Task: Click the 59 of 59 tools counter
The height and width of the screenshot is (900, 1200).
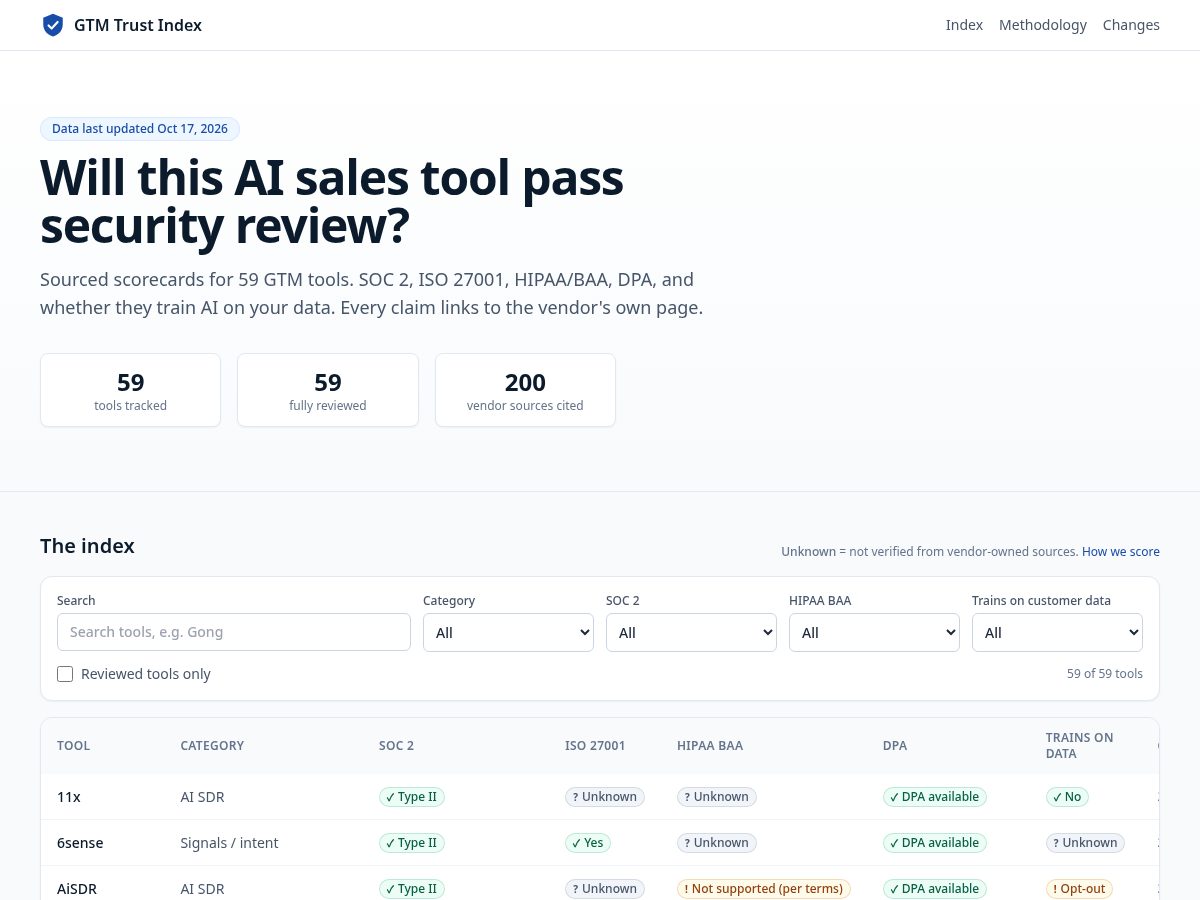Action: point(1105,674)
